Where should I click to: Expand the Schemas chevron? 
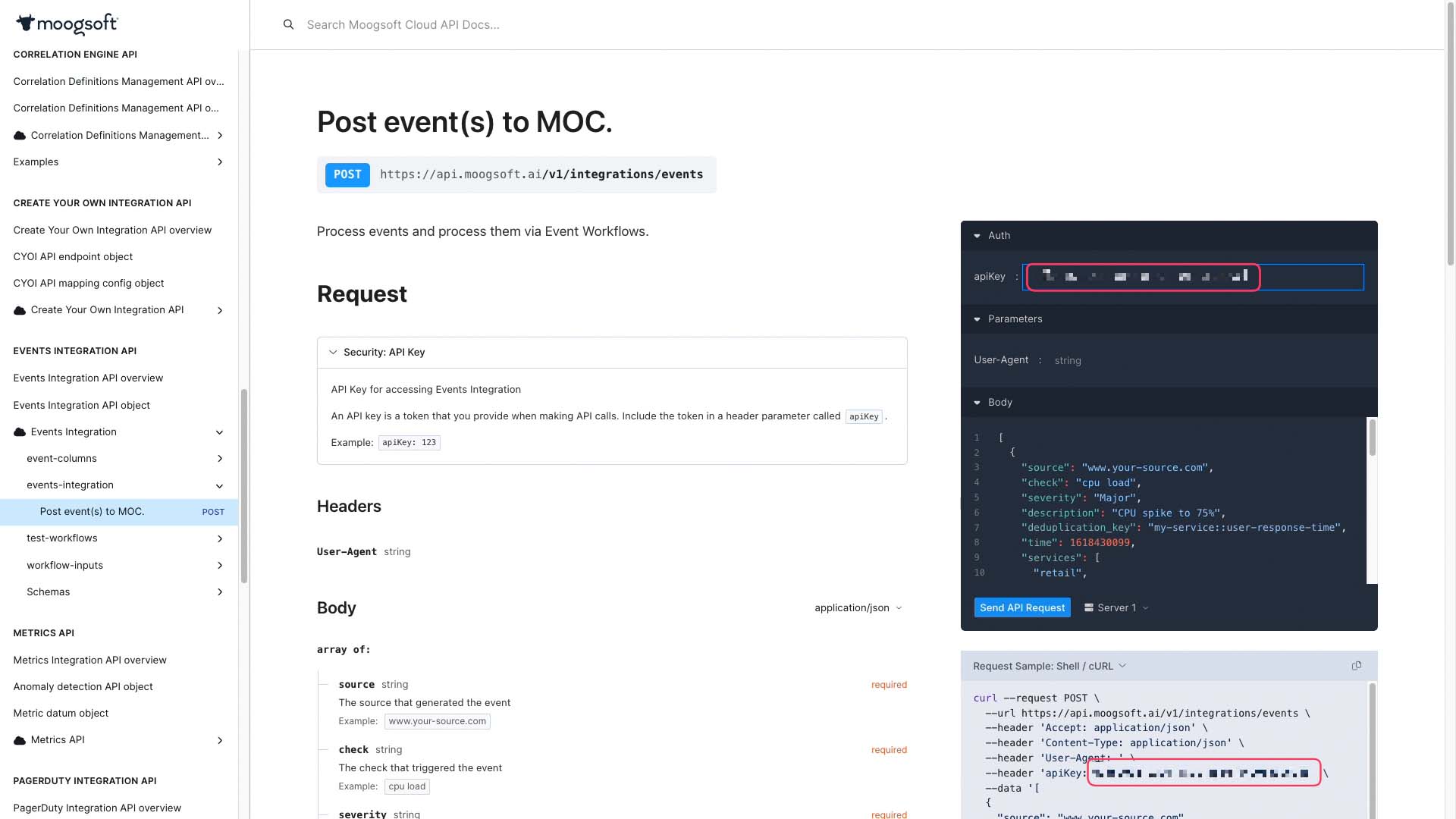click(x=220, y=592)
